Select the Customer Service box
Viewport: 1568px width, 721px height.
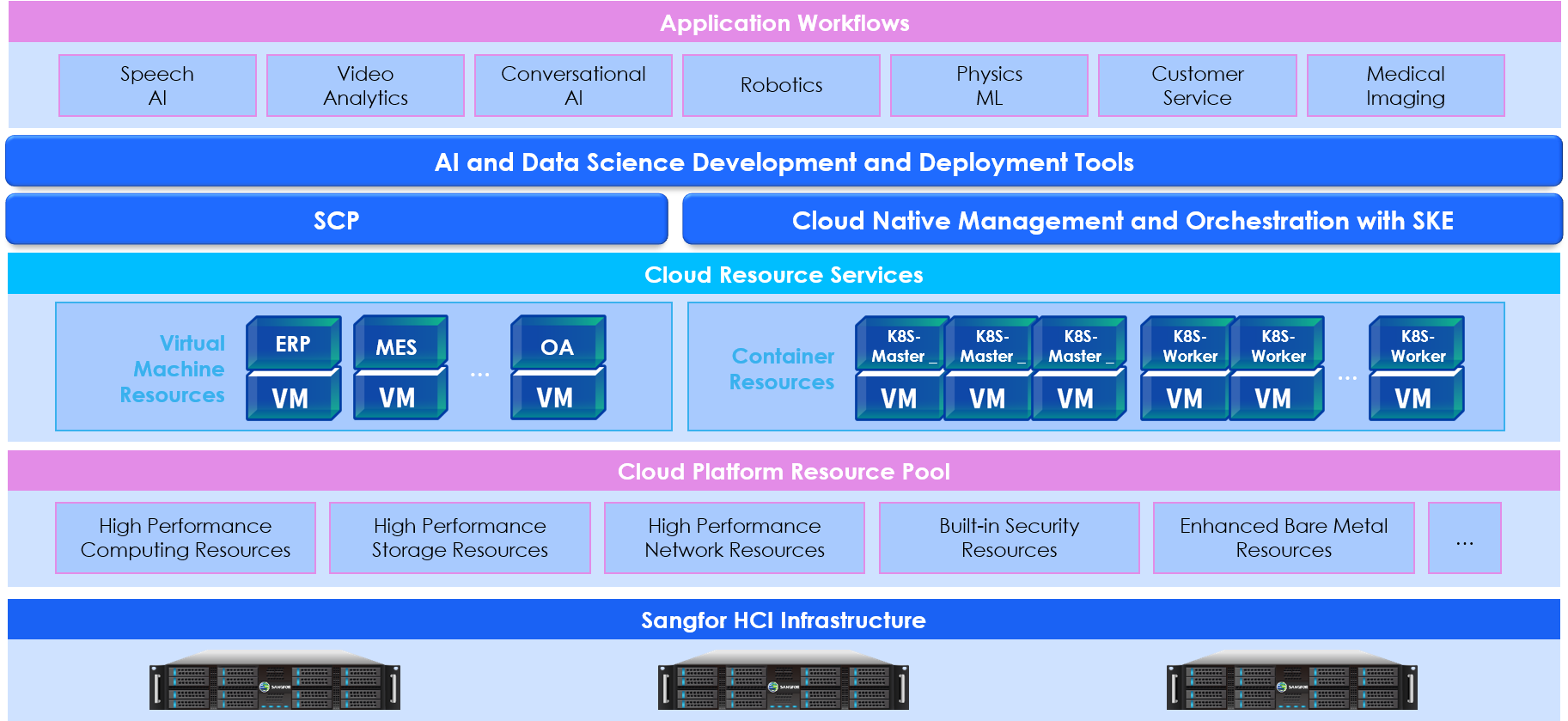[1197, 85]
